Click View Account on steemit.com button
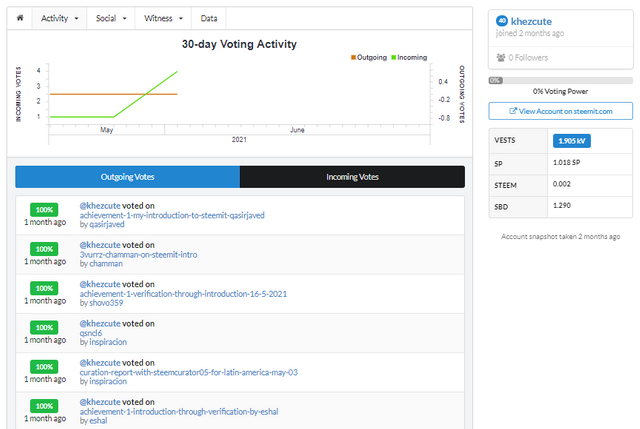The image size is (640, 429). pyautogui.click(x=560, y=111)
